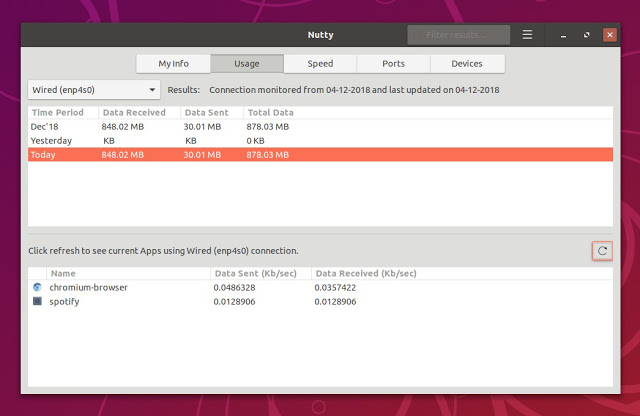Sort apps by Data Sent (Kb/sec) header
Image resolution: width=640 pixels, height=416 pixels.
(261, 274)
